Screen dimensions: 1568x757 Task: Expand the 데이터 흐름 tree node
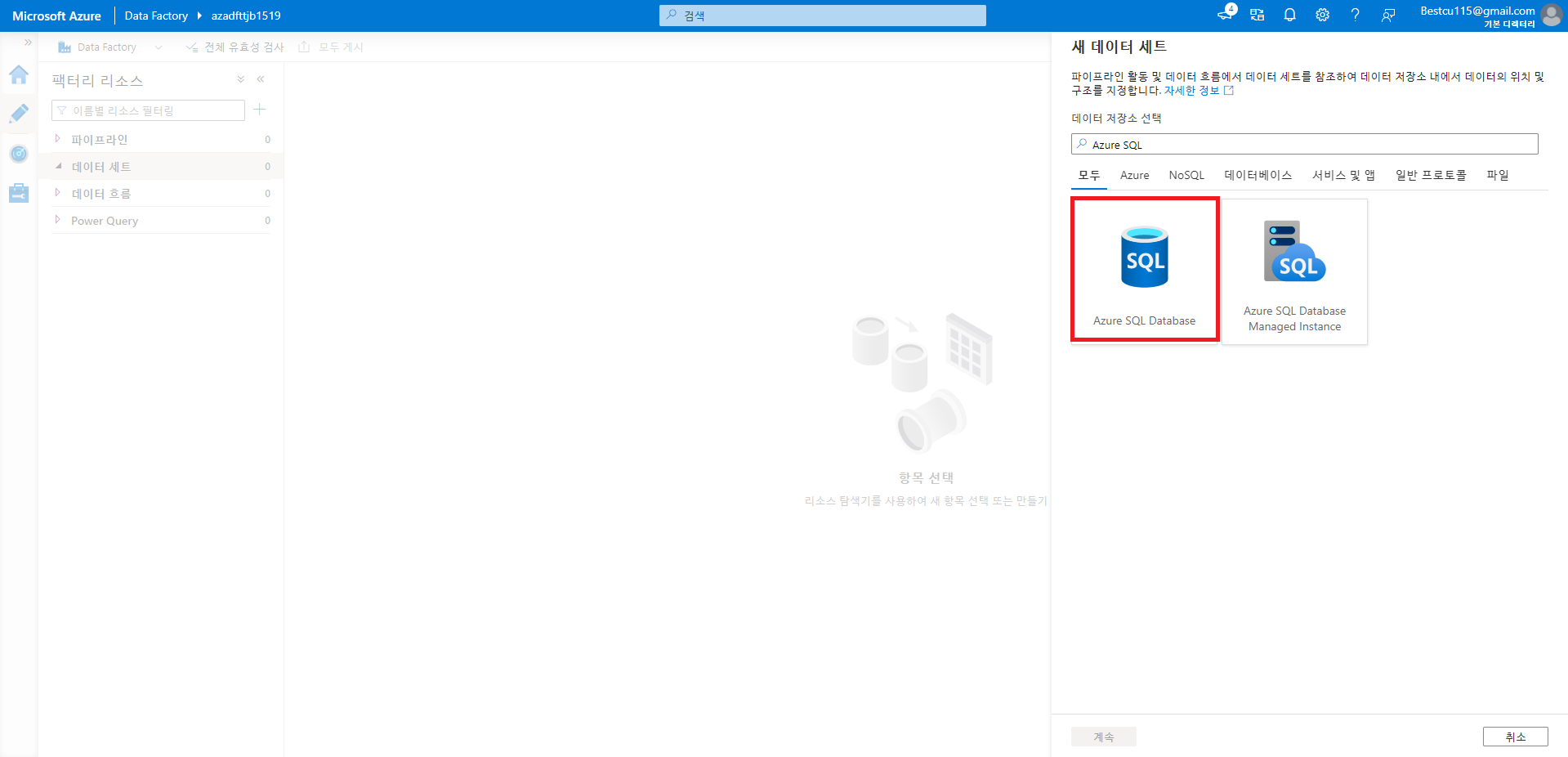point(58,193)
